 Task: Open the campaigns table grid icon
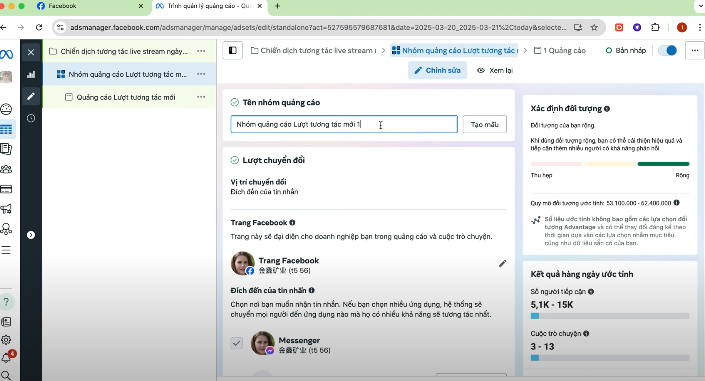(x=6, y=130)
